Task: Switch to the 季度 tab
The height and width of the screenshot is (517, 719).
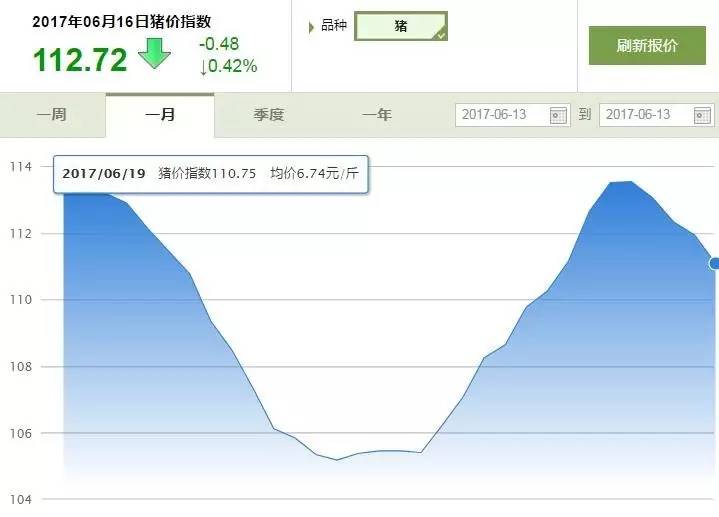Action: coord(269,115)
